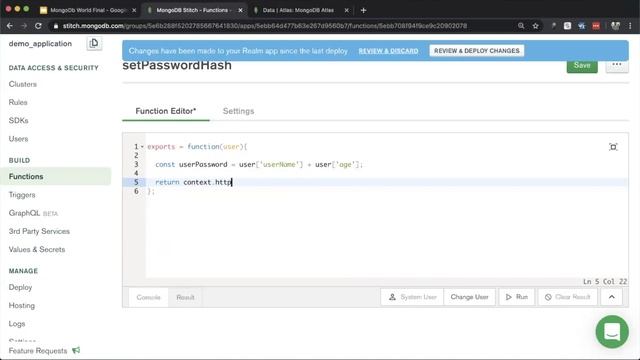Open the three-dots more options menu
Image resolution: width=640 pixels, height=360 pixels.
click(x=617, y=65)
